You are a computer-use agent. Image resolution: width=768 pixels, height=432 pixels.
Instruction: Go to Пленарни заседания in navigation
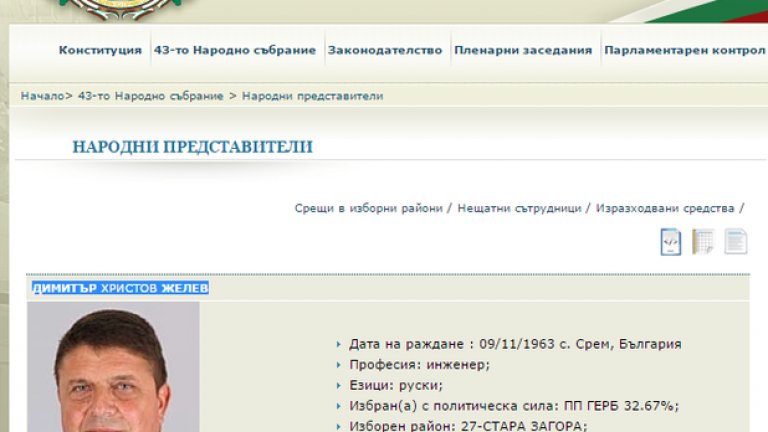(523, 50)
